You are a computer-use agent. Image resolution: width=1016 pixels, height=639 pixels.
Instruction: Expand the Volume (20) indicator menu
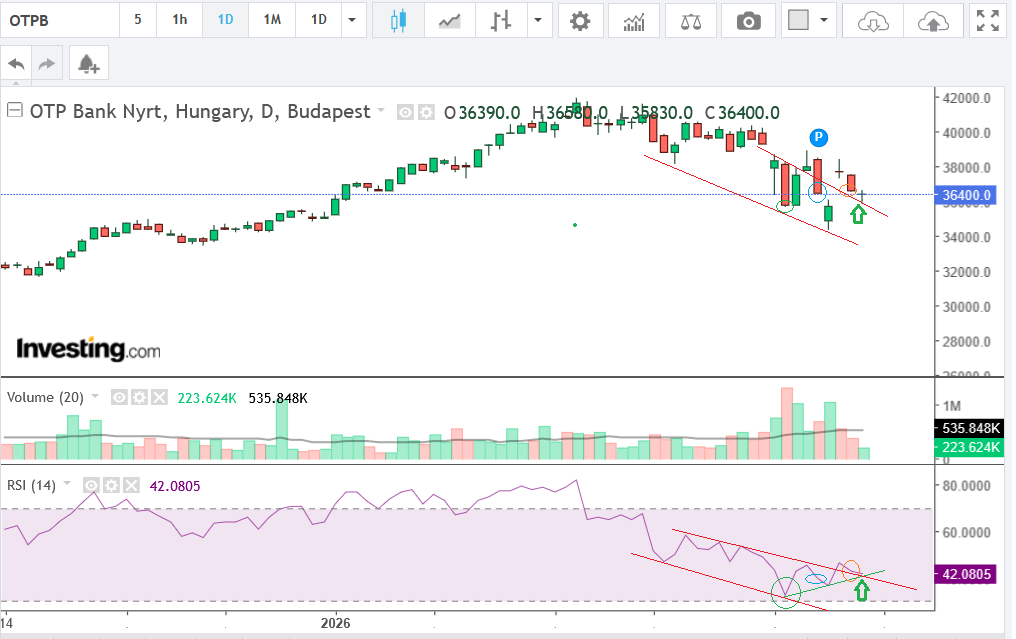96,397
